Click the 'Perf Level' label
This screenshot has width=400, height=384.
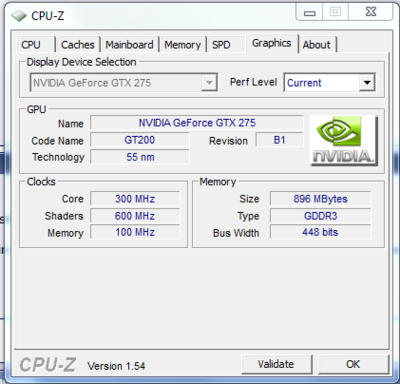coord(254,82)
